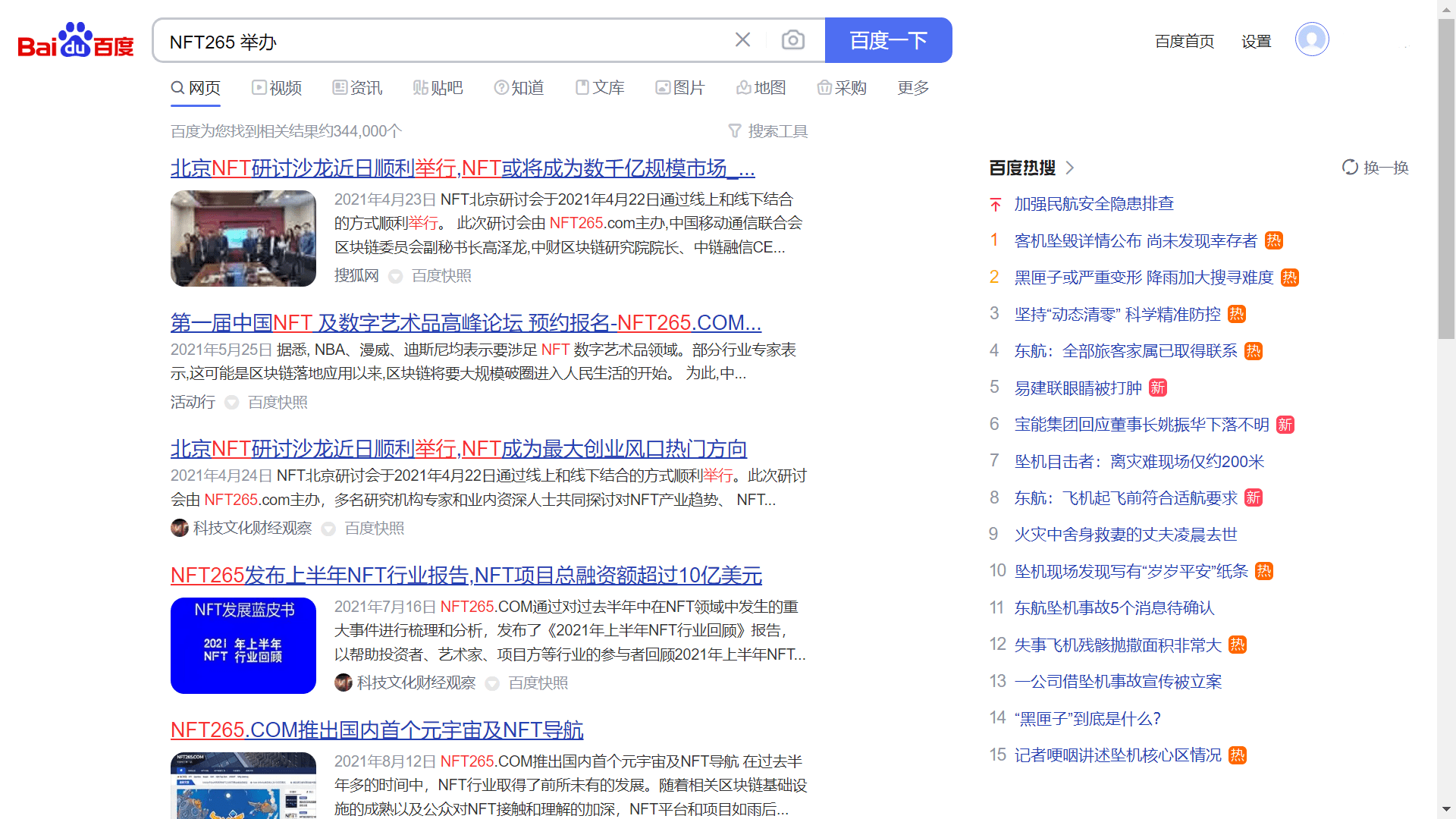Open hot topic 易建联眼睛被打肿
This screenshot has height=819, width=1456.
coord(1078,388)
